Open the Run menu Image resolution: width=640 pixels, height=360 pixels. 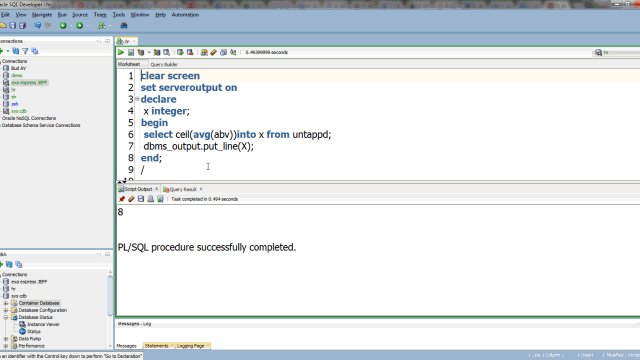62,15
